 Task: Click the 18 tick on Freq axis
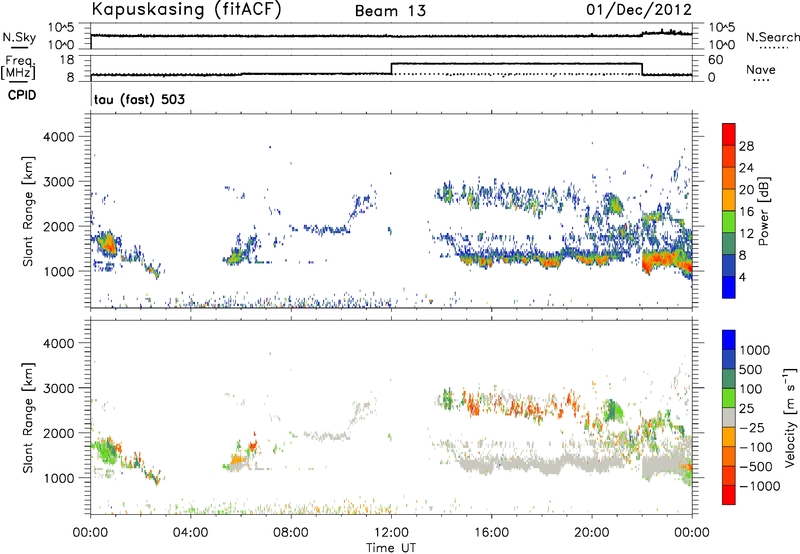click(67, 60)
